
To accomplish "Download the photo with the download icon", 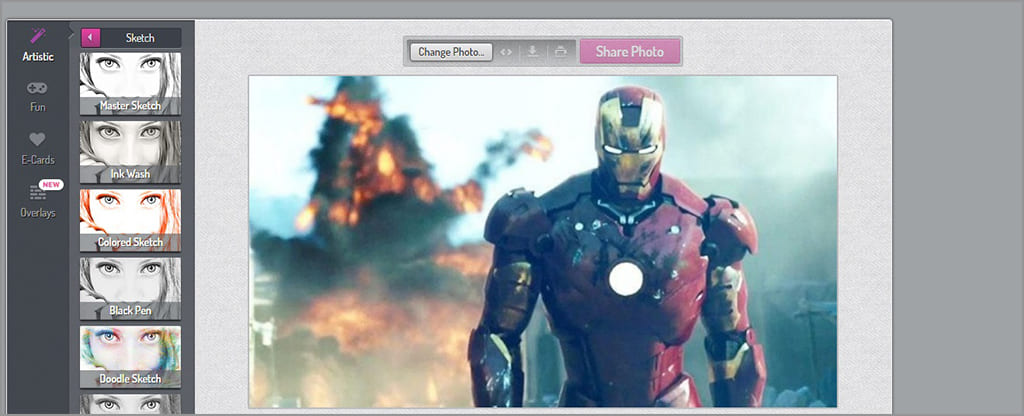I will tap(534, 51).
